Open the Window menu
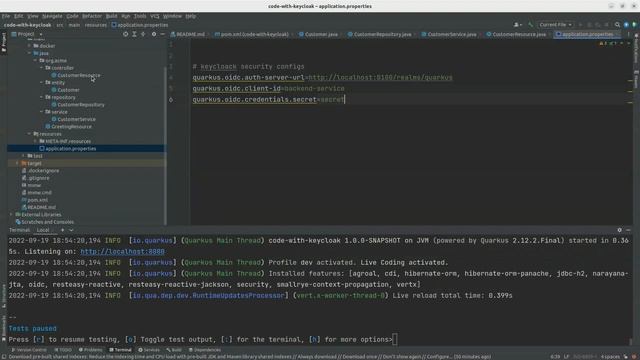640x360 pixels. (x=172, y=16)
